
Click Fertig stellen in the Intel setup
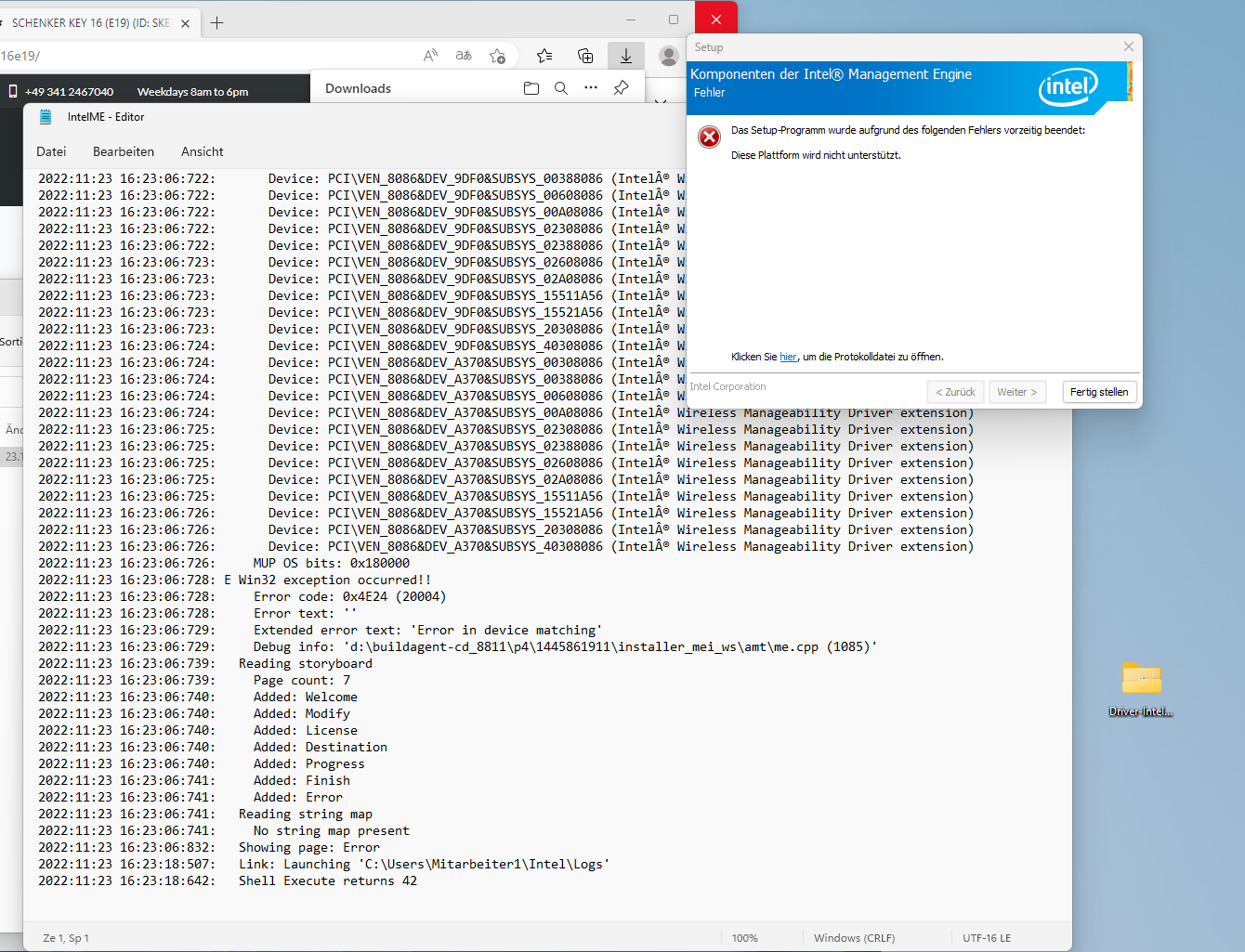click(1099, 391)
